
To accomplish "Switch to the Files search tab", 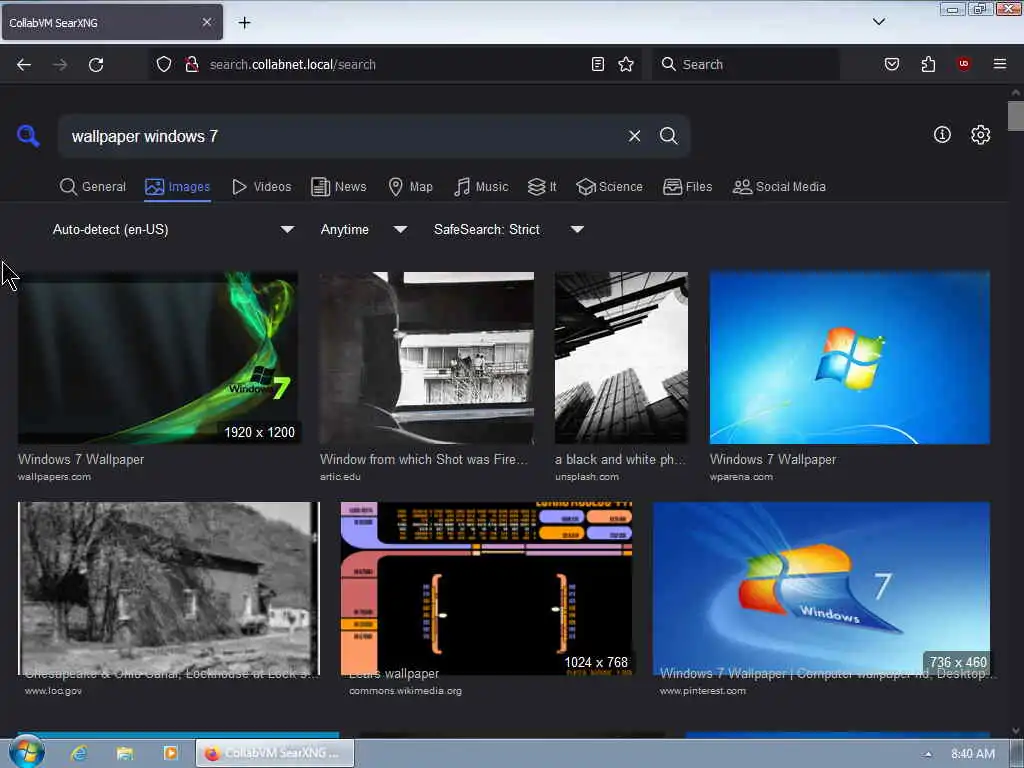I will 687,187.
